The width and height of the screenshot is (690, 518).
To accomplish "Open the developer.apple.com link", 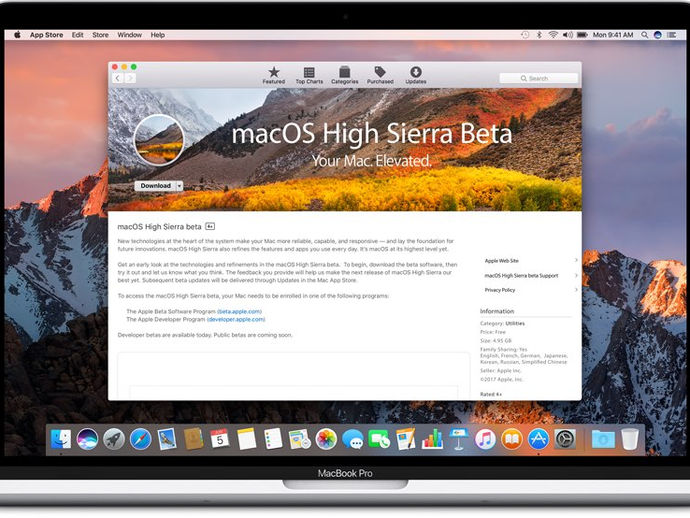I will pyautogui.click(x=236, y=319).
